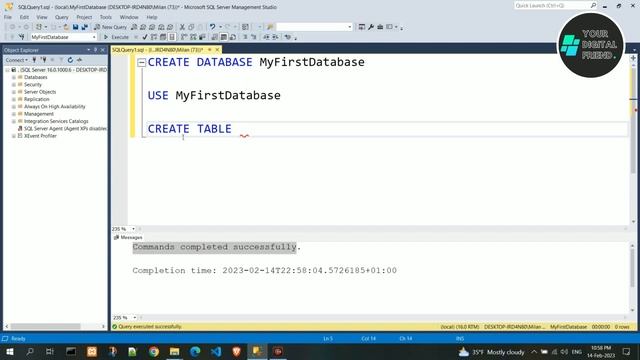Click the Open File folder icon

tap(66, 27)
